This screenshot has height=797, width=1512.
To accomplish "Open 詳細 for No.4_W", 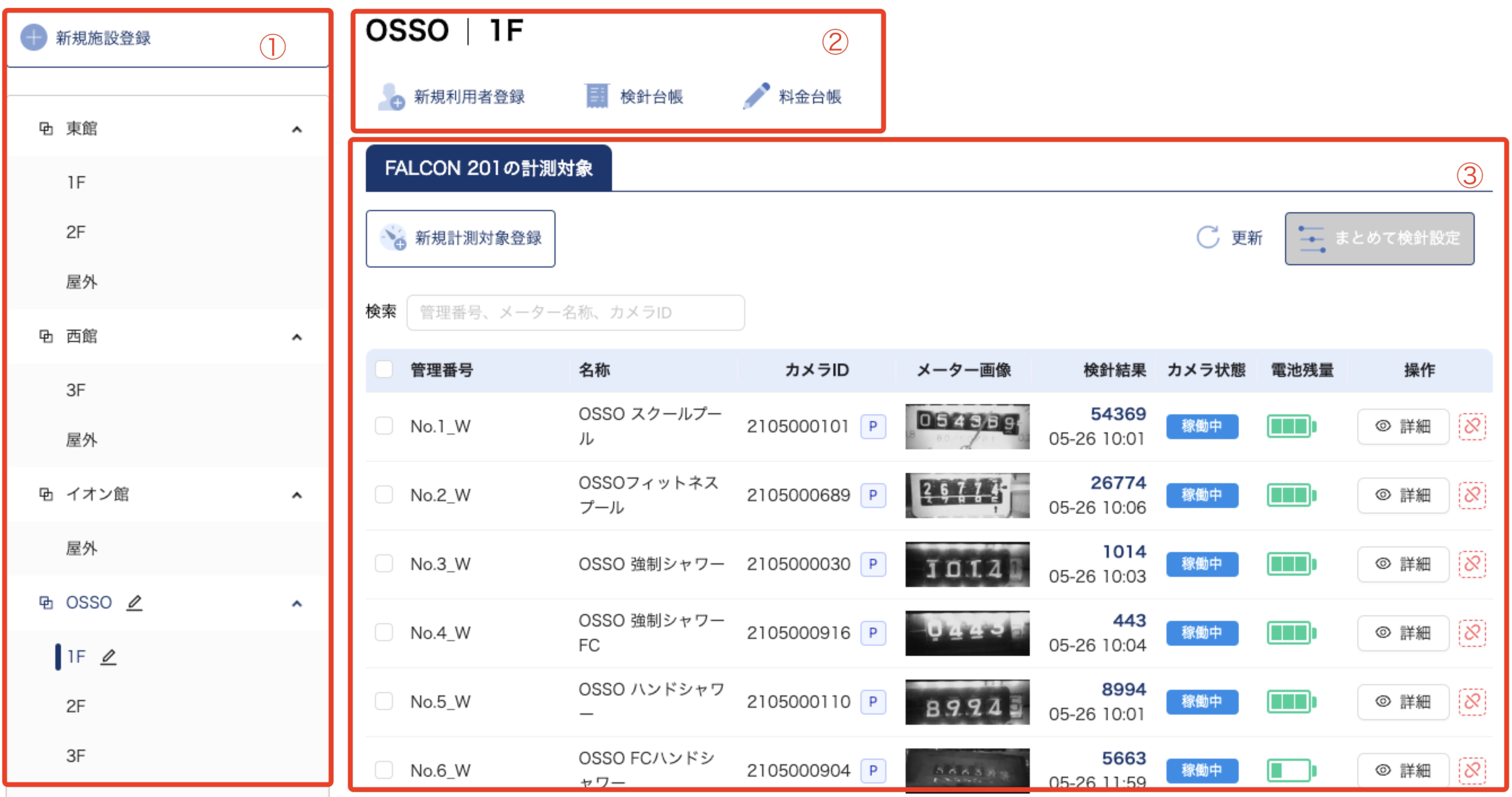I will tap(1403, 633).
